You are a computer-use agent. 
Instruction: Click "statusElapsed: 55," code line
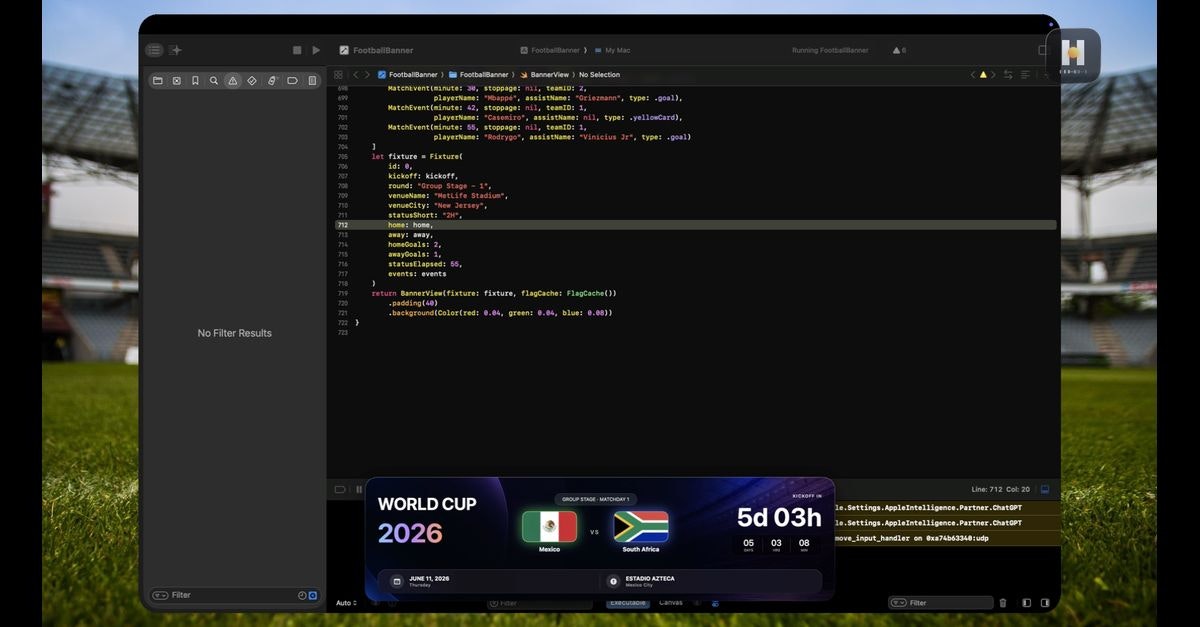tap(425, 264)
